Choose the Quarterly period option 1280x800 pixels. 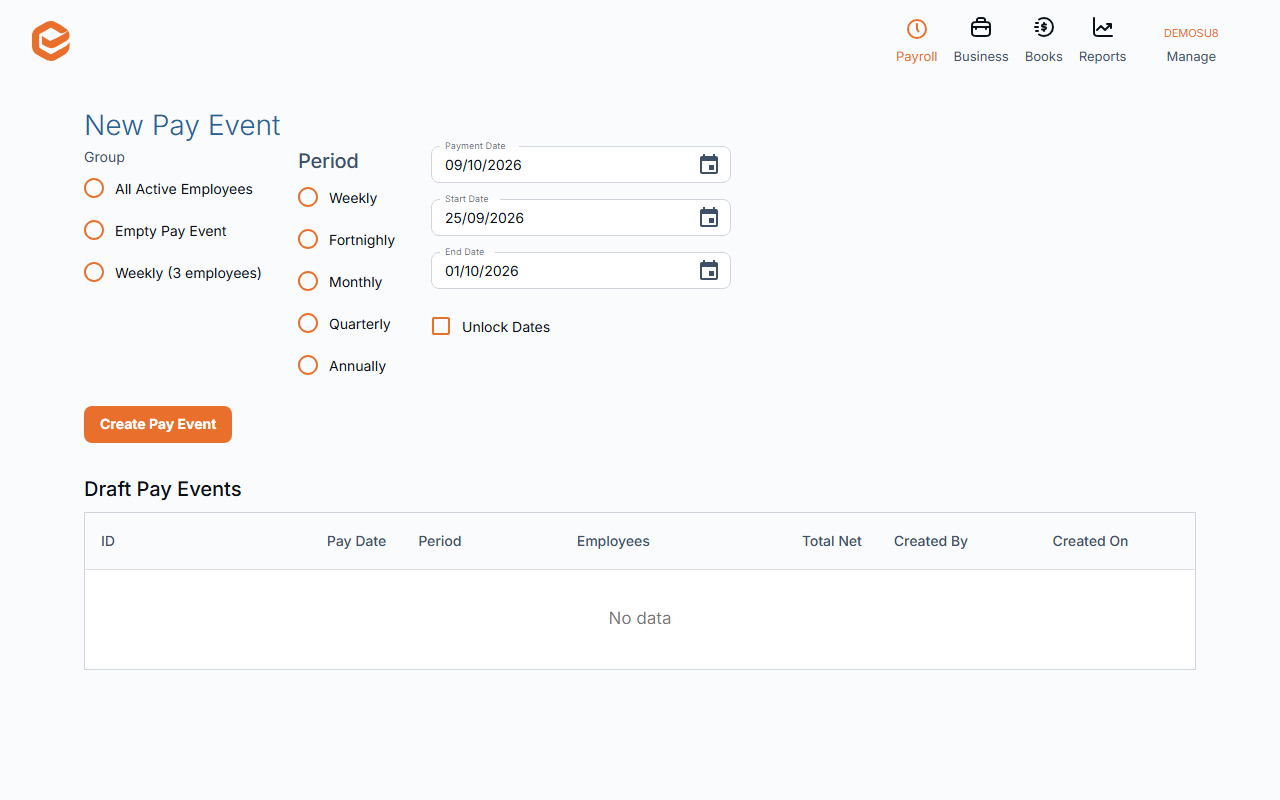[308, 324]
